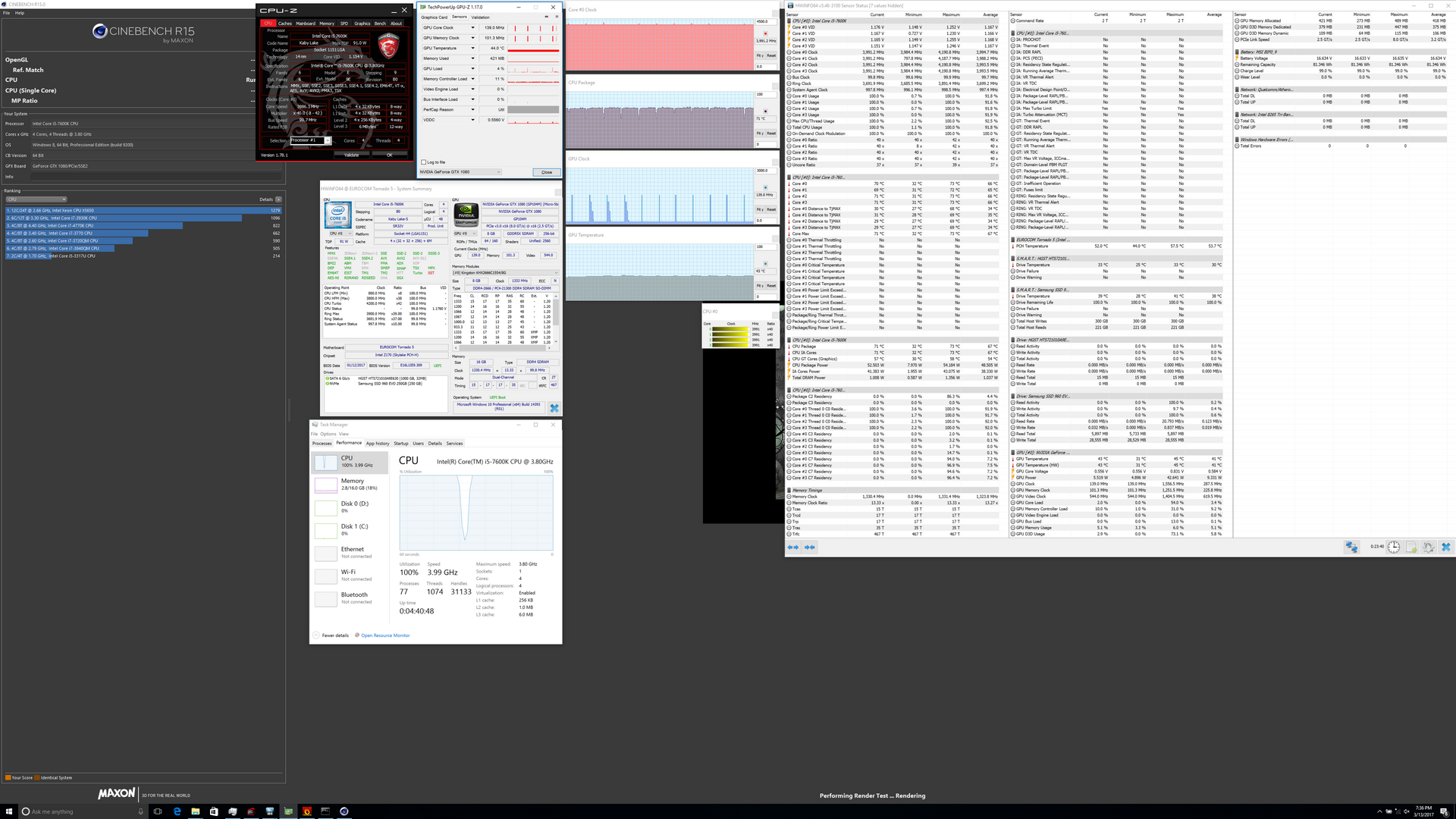Open the Memory Used sensor dropdown in GPU-Z

pos(473,58)
